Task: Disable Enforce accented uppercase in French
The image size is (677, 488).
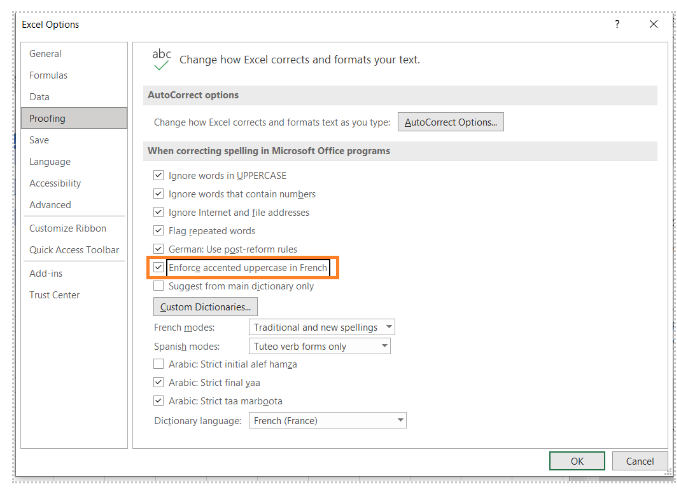Action: coord(158,268)
